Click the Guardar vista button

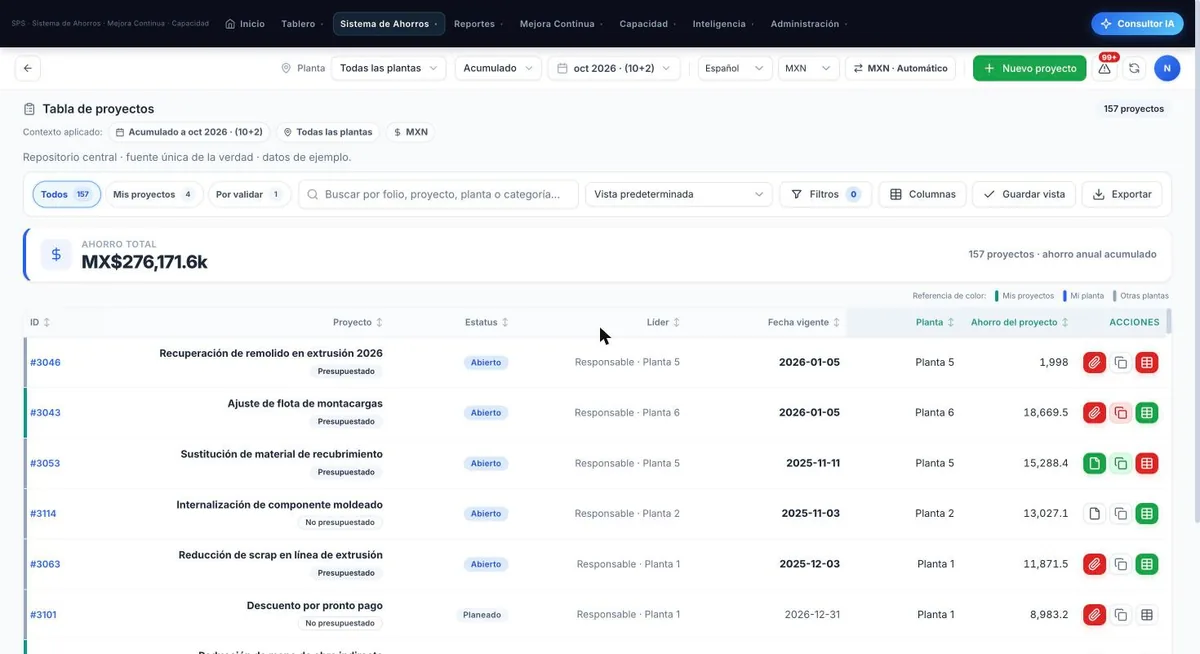(x=1024, y=194)
